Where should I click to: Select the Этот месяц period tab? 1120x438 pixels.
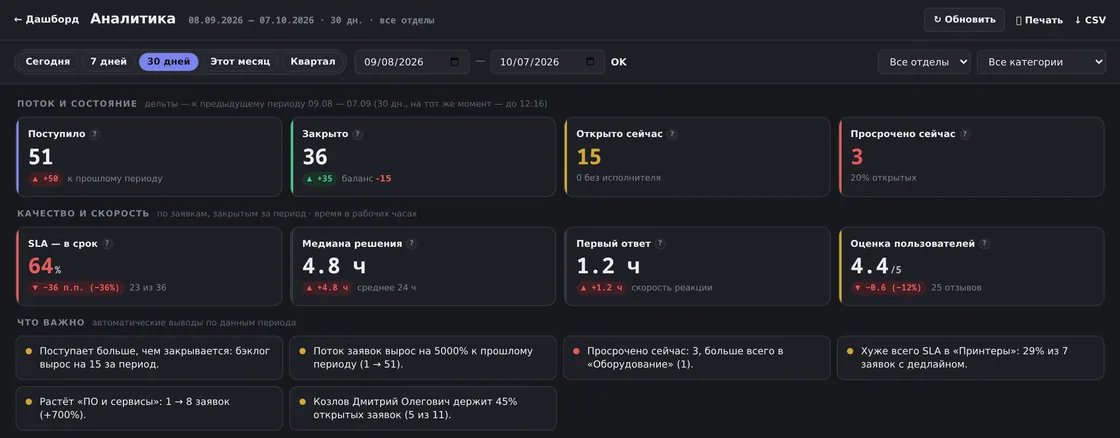pos(240,61)
